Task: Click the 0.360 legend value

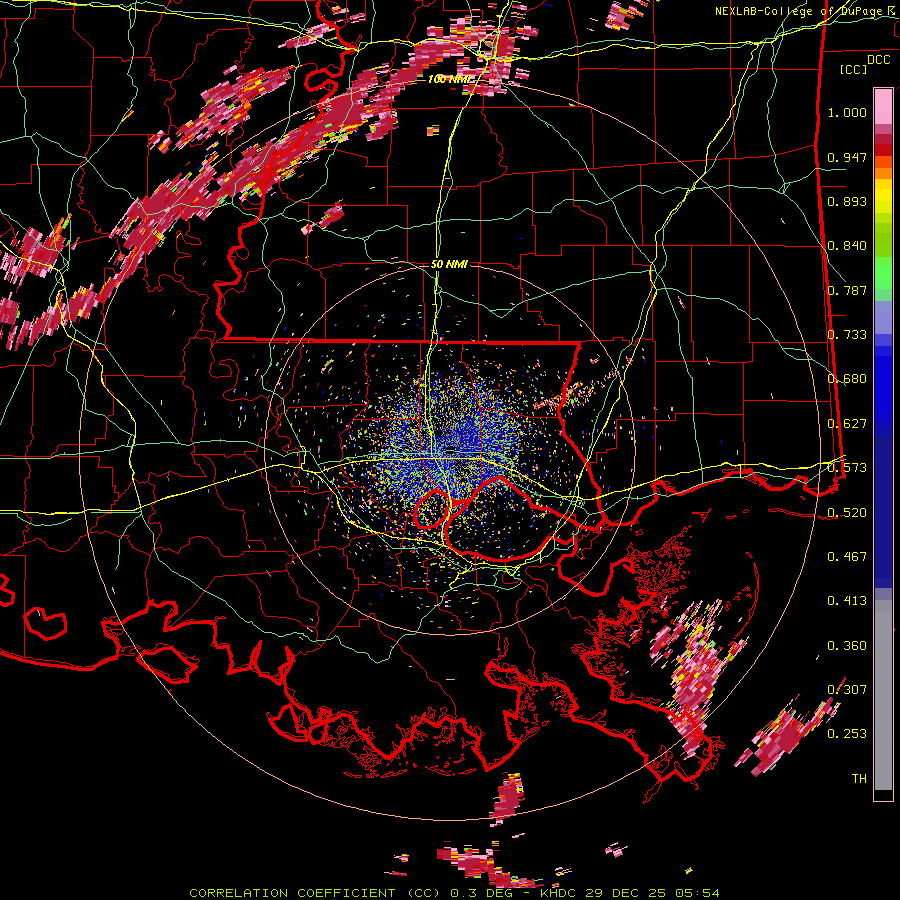Action: pyautogui.click(x=847, y=646)
